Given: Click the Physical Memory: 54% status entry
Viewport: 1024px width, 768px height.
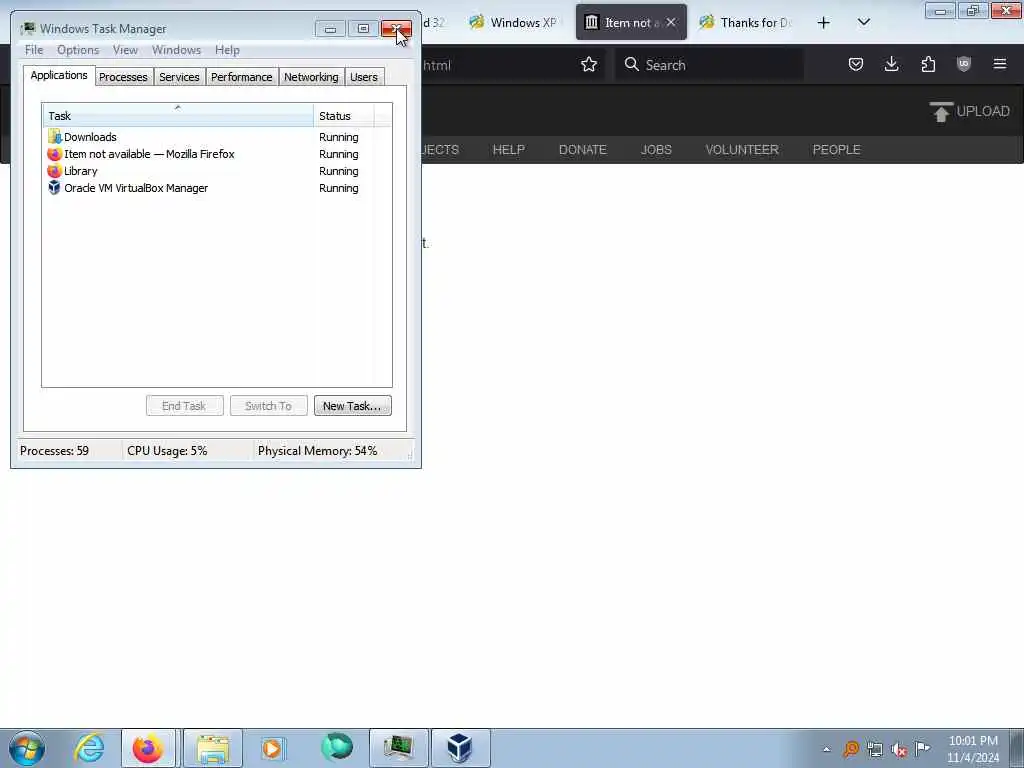Looking at the screenshot, I should pos(317,451).
